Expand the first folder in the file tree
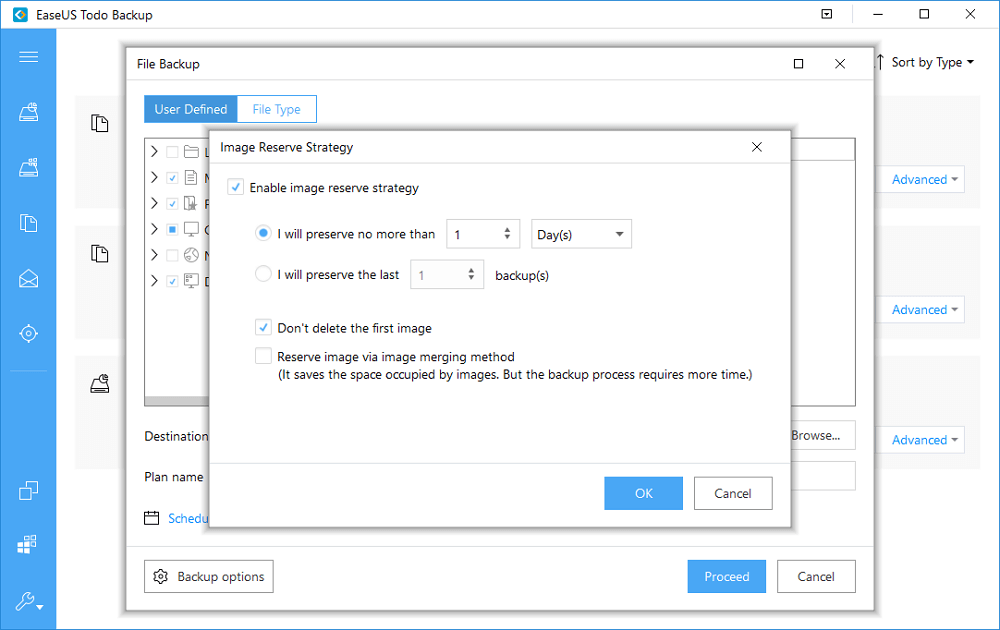 (154, 152)
